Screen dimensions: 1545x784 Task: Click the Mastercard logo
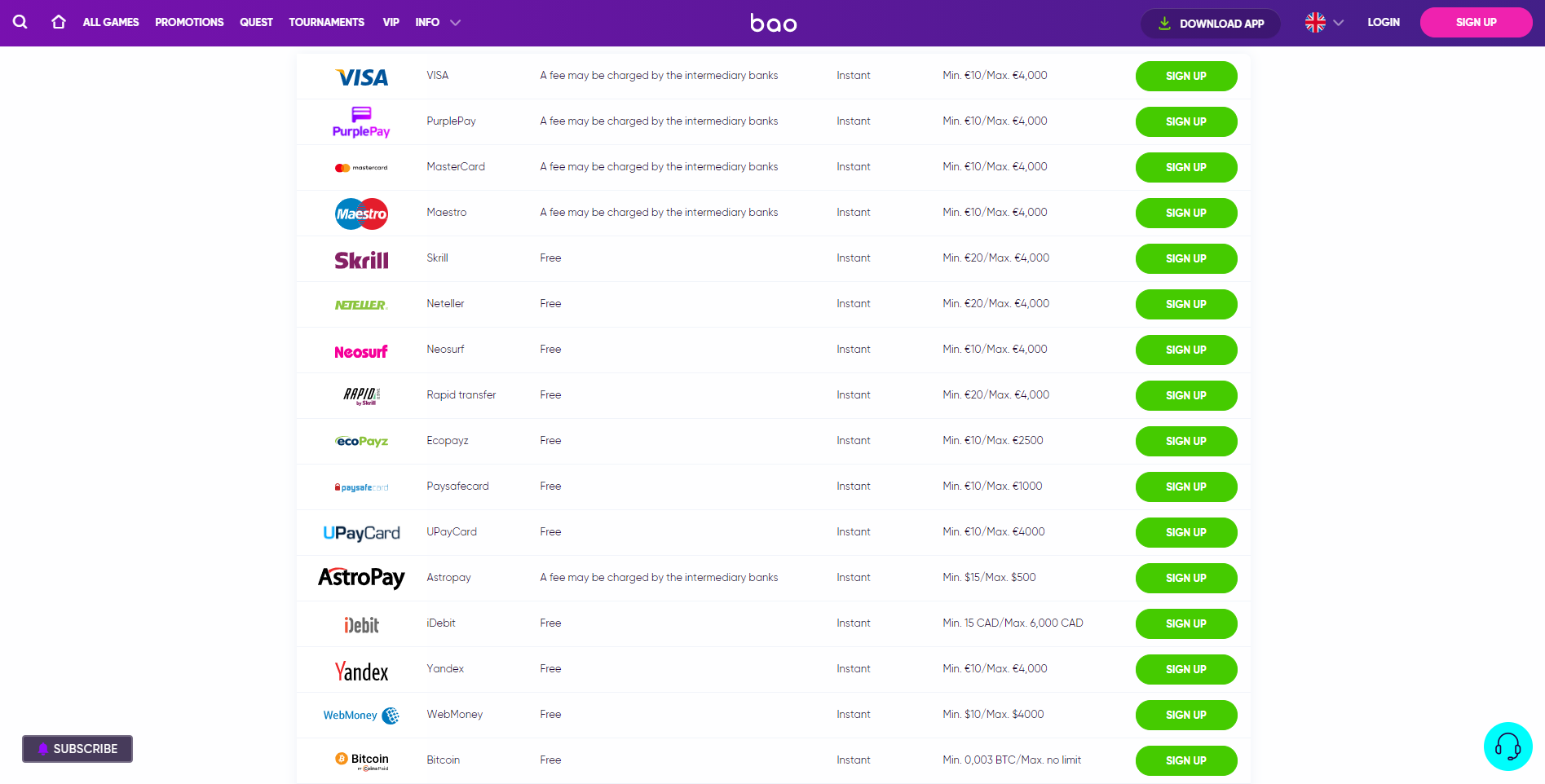coord(361,168)
